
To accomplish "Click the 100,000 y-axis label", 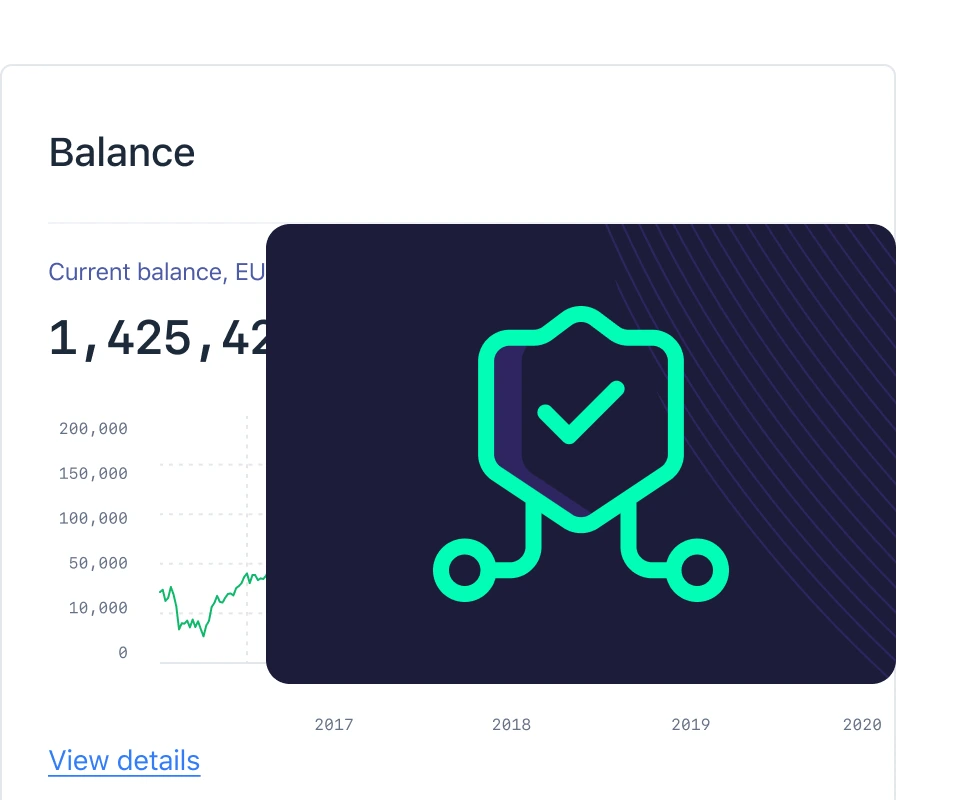I will pos(94,519).
